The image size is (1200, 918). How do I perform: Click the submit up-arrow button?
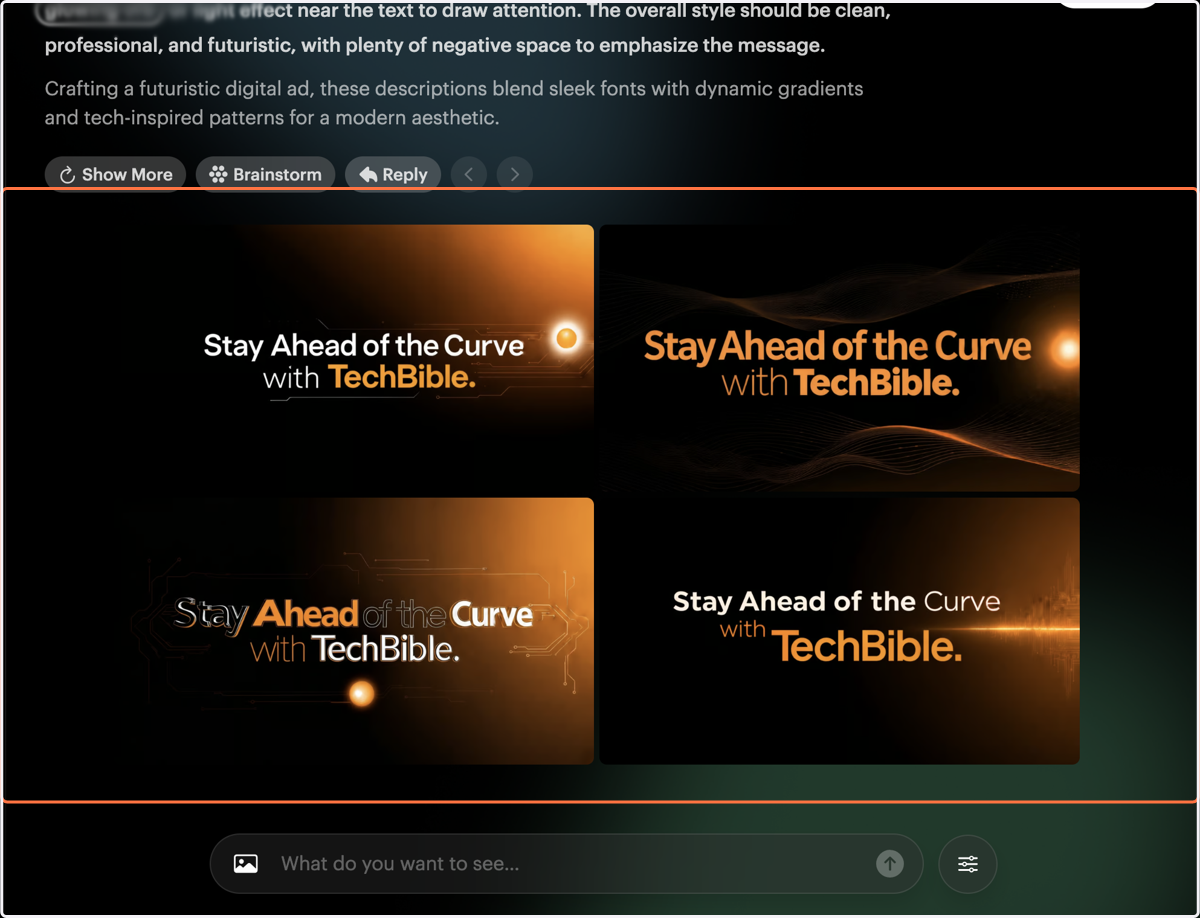pyautogui.click(x=890, y=863)
